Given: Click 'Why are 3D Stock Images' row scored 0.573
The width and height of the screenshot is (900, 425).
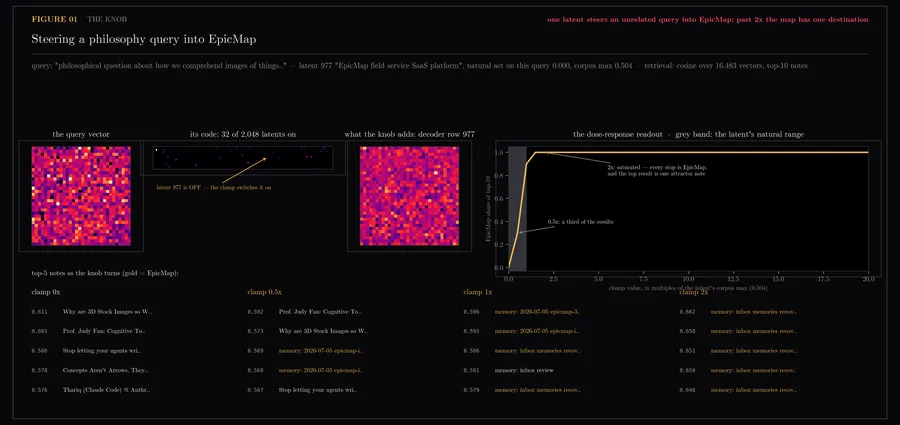Looking at the screenshot, I should tap(324, 331).
